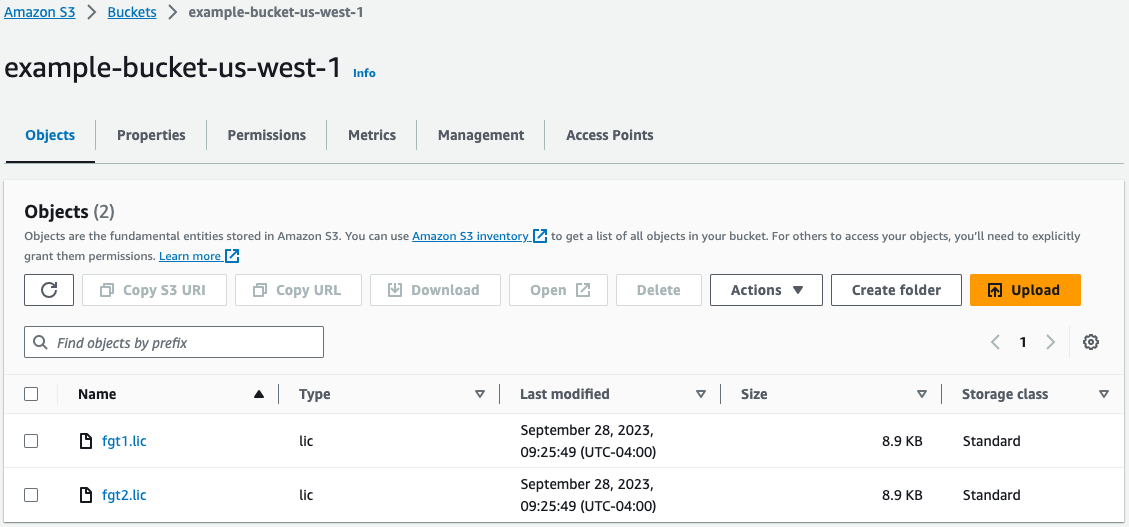Sort by Storage class column arrow
This screenshot has height=527, width=1129.
[x=1104, y=395]
